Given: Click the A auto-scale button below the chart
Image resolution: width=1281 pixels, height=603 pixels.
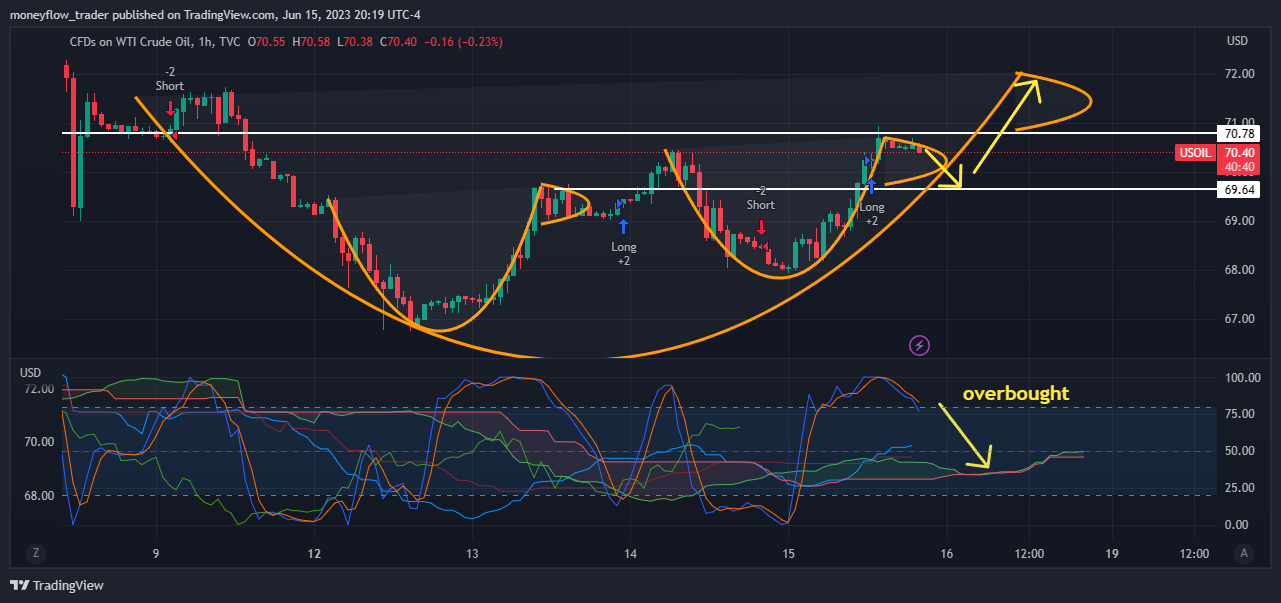Looking at the screenshot, I should (1244, 553).
